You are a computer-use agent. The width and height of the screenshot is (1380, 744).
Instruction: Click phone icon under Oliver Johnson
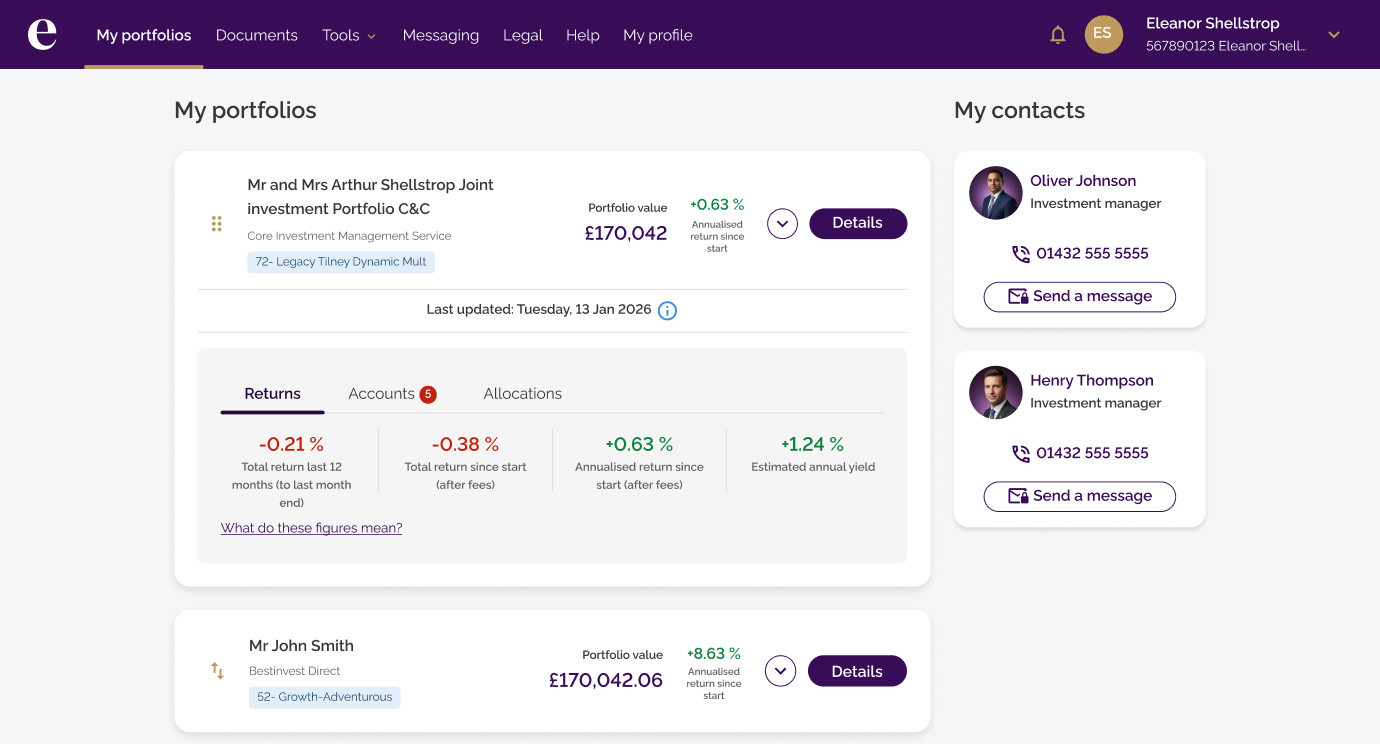tap(1021, 254)
